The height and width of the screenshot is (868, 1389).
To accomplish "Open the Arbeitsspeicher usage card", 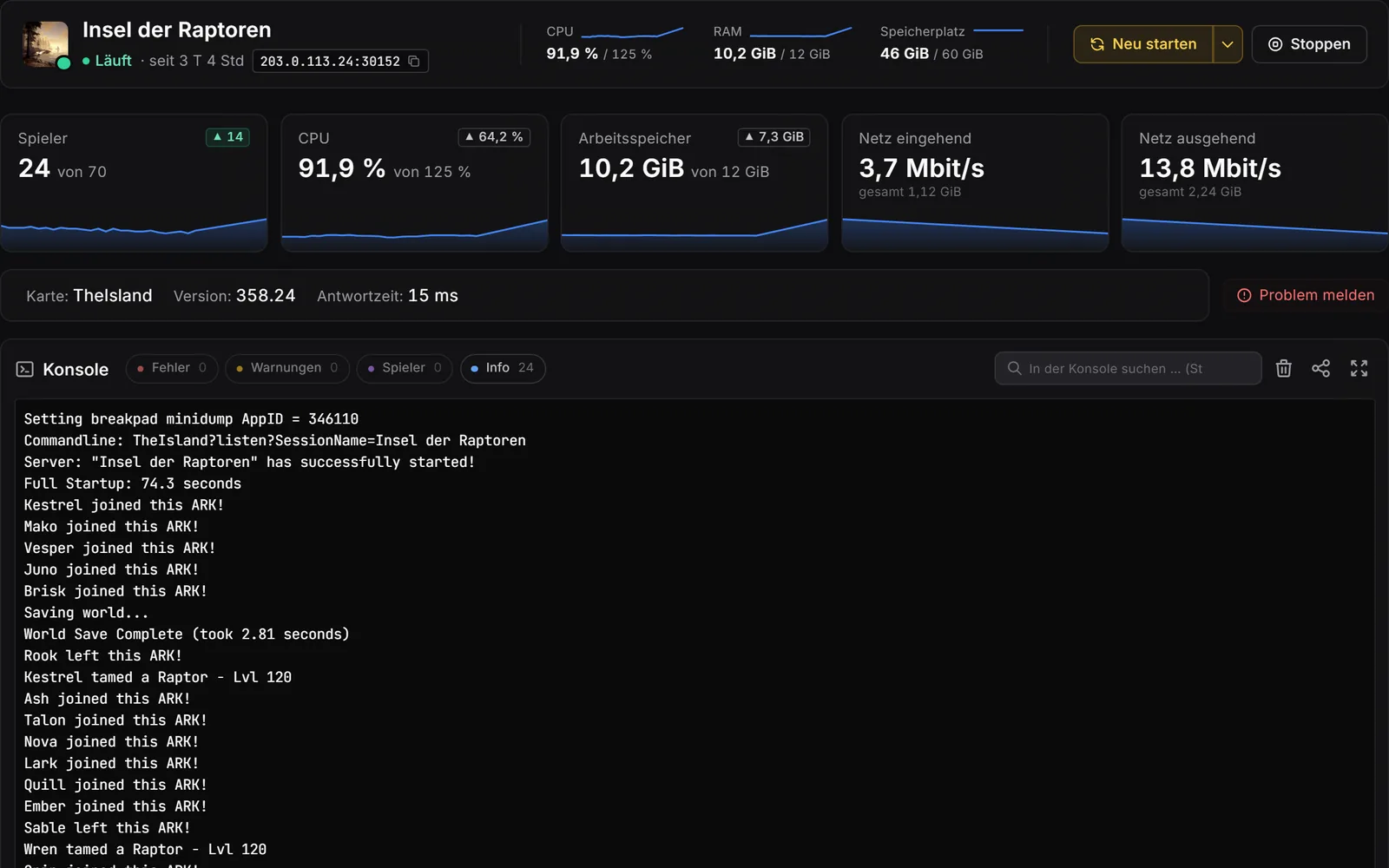I will (694, 183).
